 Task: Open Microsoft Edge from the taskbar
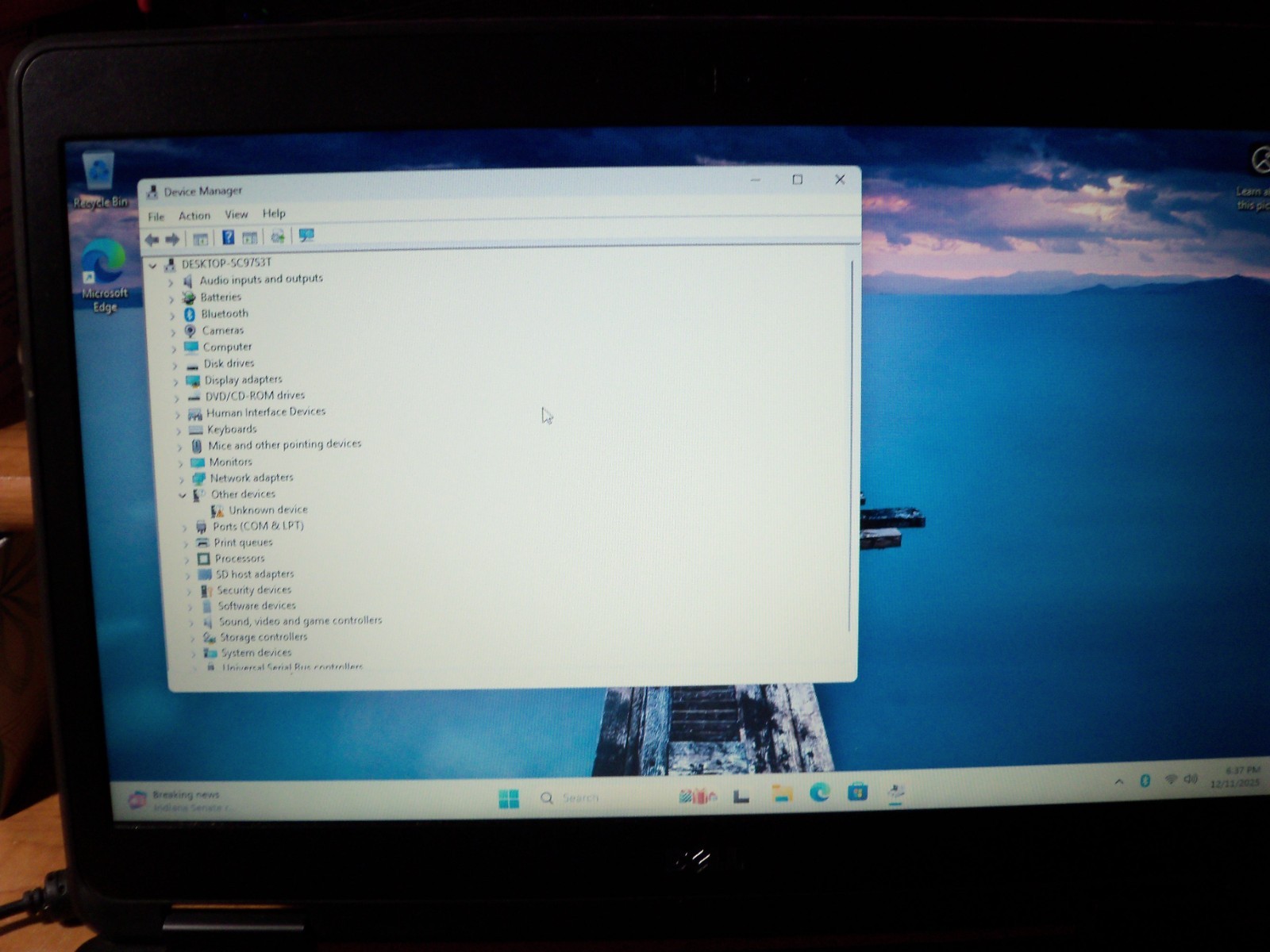[x=820, y=792]
